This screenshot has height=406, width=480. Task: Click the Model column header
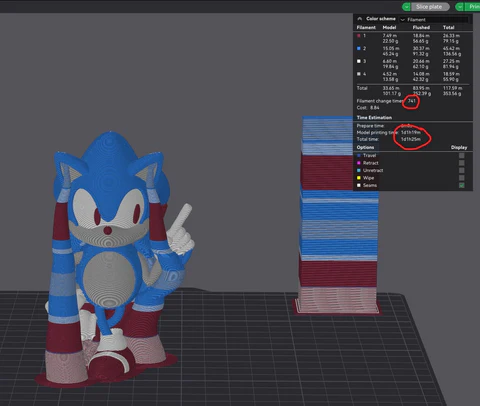pyautogui.click(x=389, y=27)
